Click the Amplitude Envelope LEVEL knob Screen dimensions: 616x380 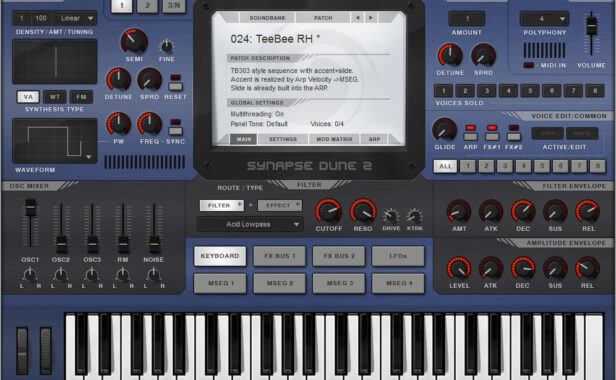coord(459,269)
